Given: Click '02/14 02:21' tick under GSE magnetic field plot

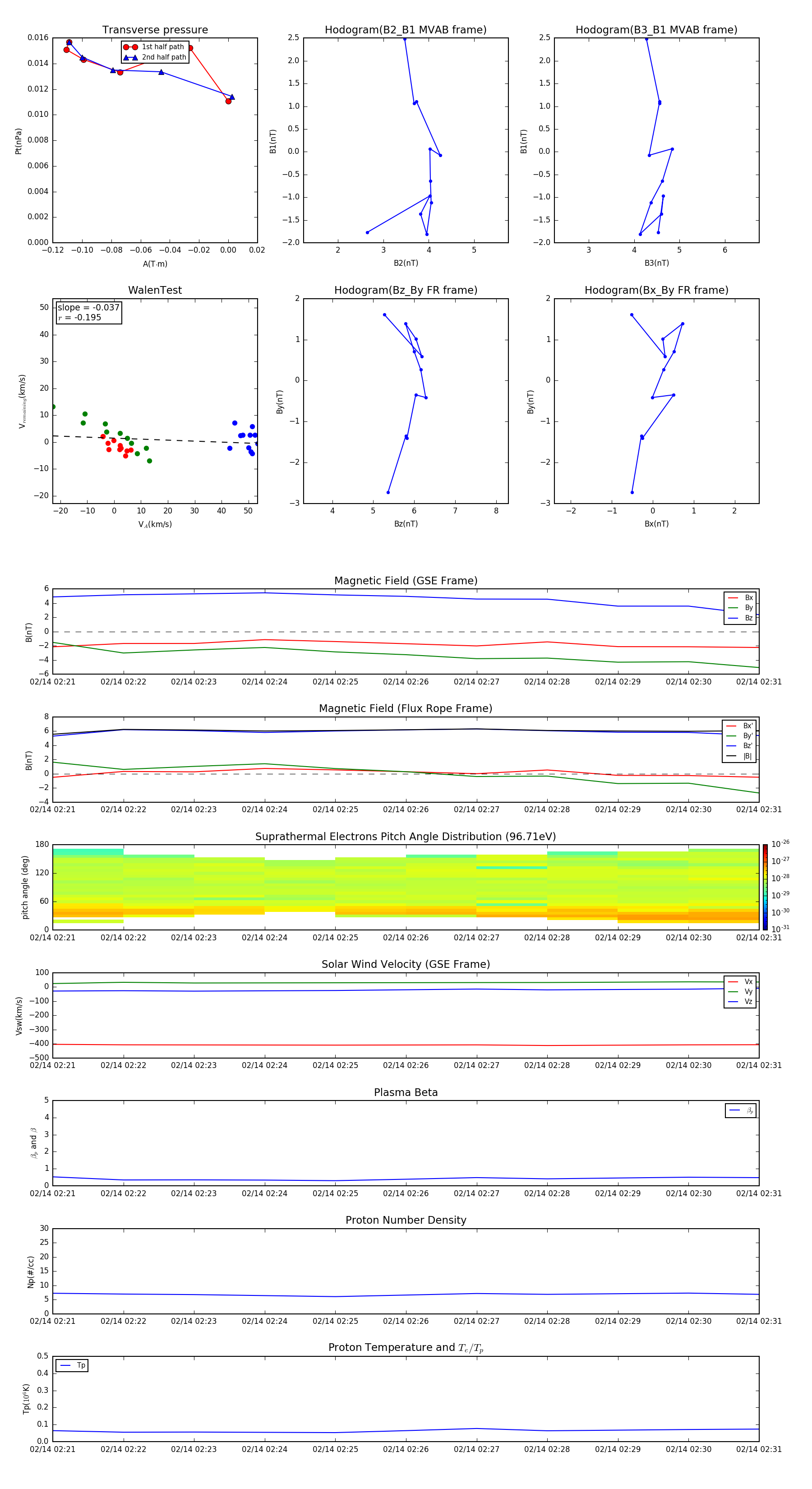Looking at the screenshot, I should point(53,681).
